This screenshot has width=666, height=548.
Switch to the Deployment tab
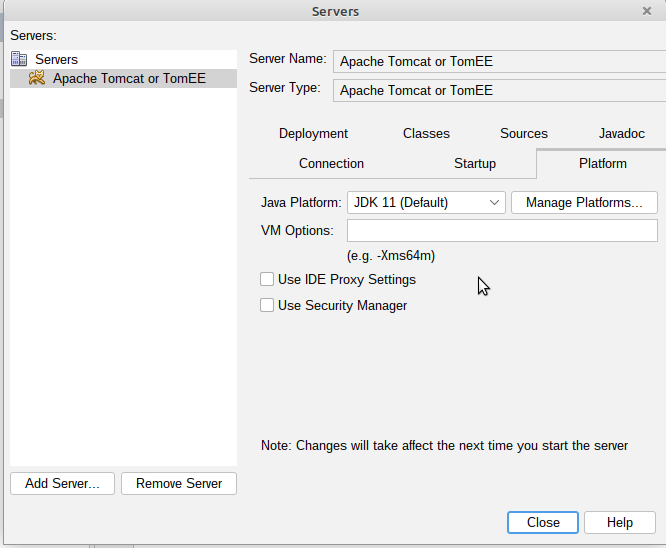click(x=313, y=133)
